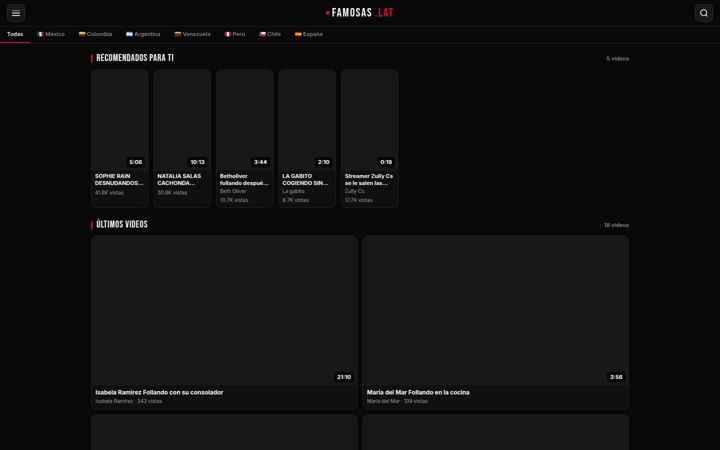
Task: Click the 10.7K vistas count
Action: [234, 200]
